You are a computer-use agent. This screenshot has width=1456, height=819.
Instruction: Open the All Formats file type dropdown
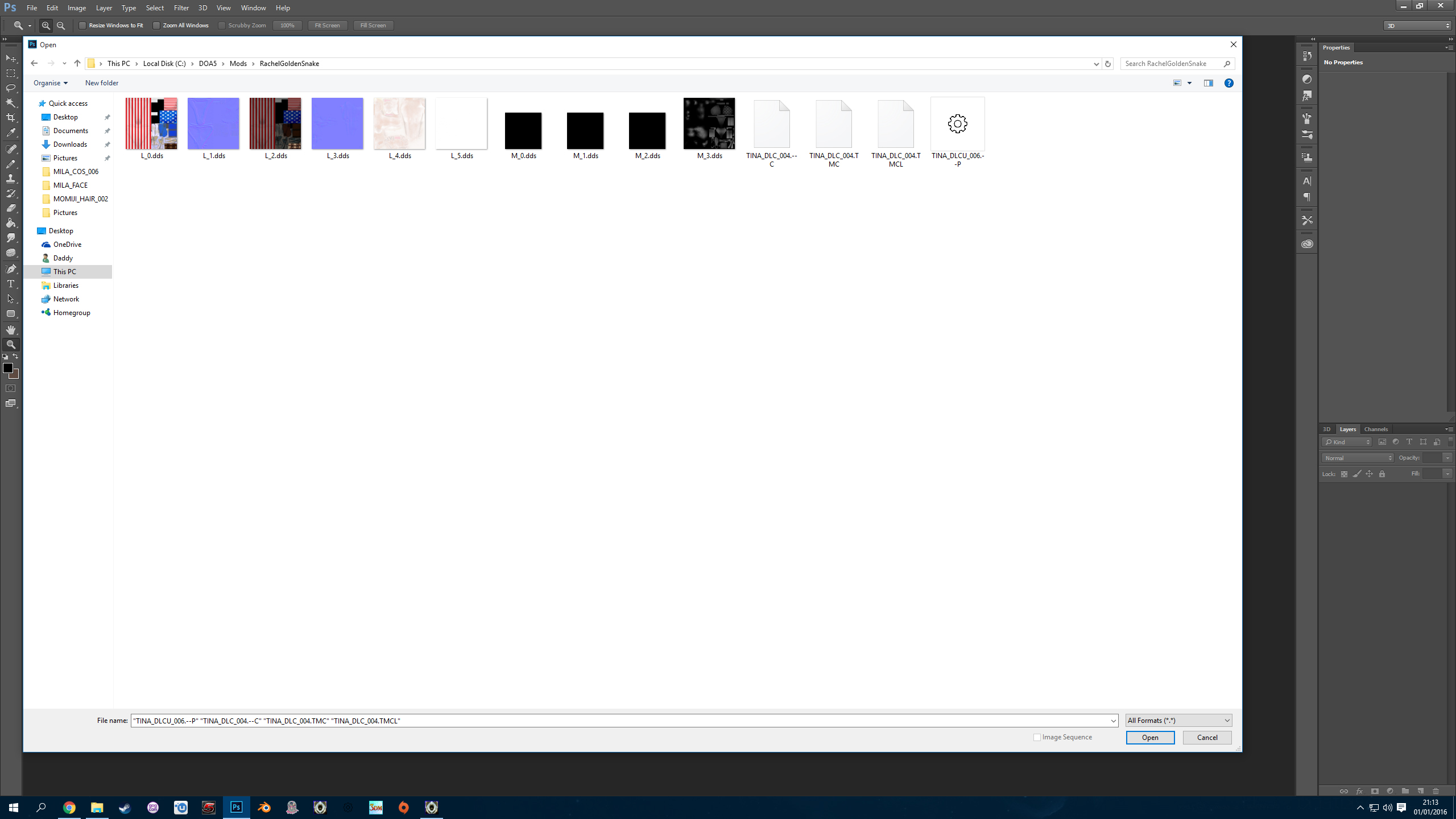[x=1178, y=721]
